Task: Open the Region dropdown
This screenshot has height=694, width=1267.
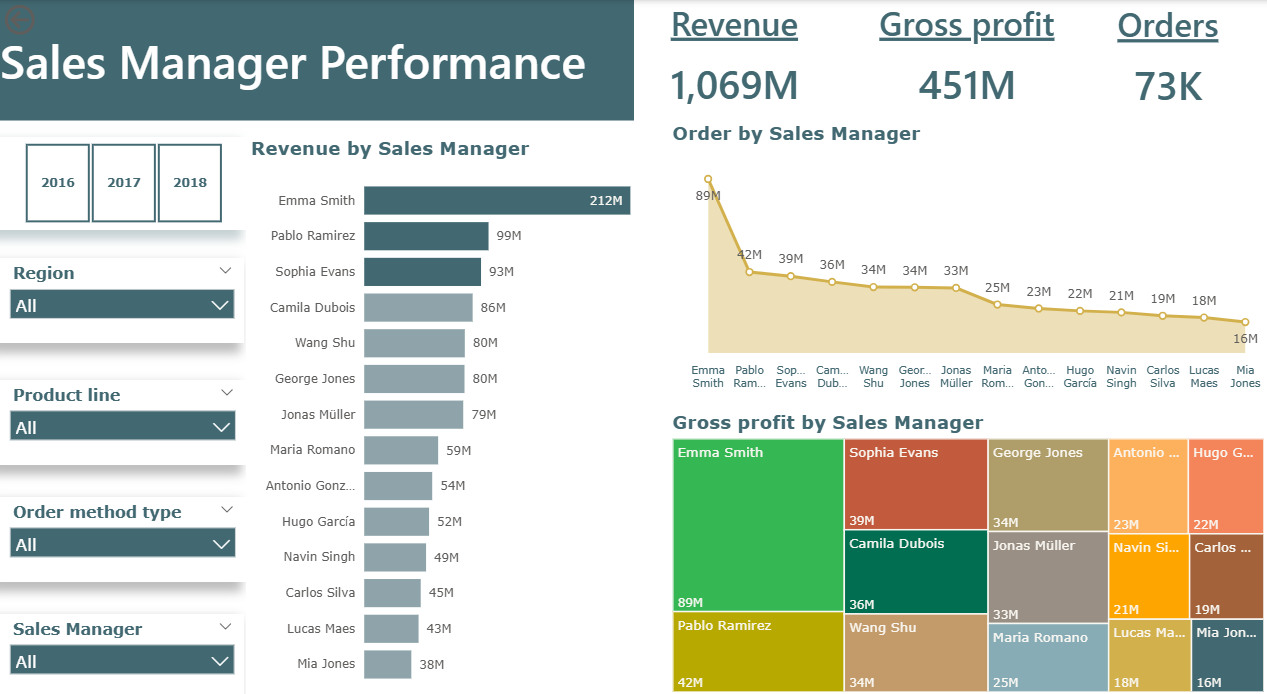Action: (122, 305)
